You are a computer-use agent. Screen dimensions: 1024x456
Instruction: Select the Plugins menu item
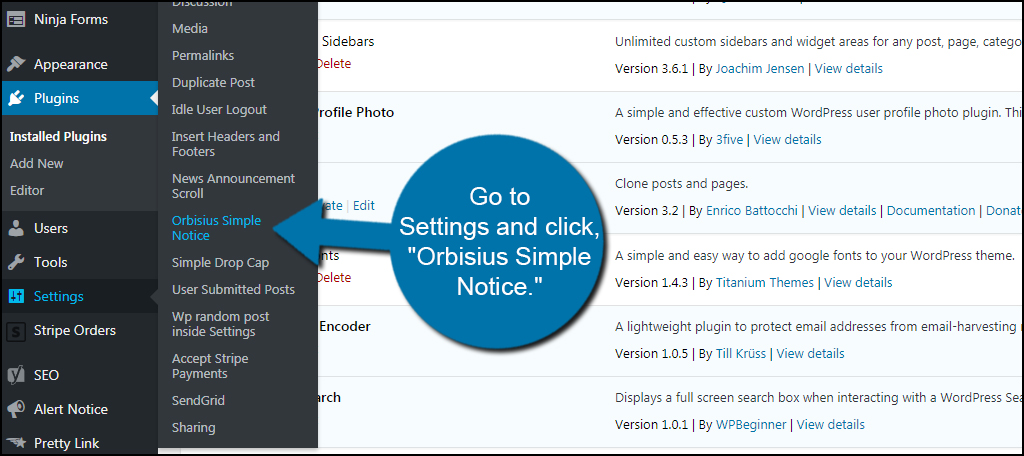pos(56,99)
